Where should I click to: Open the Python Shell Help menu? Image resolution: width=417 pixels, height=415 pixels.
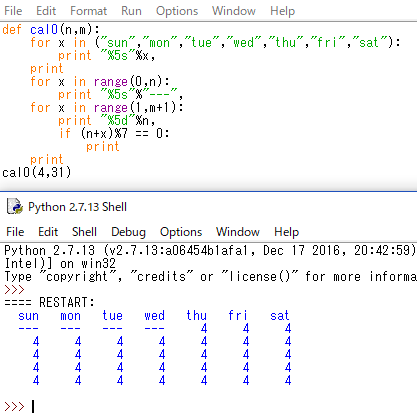pos(286,232)
